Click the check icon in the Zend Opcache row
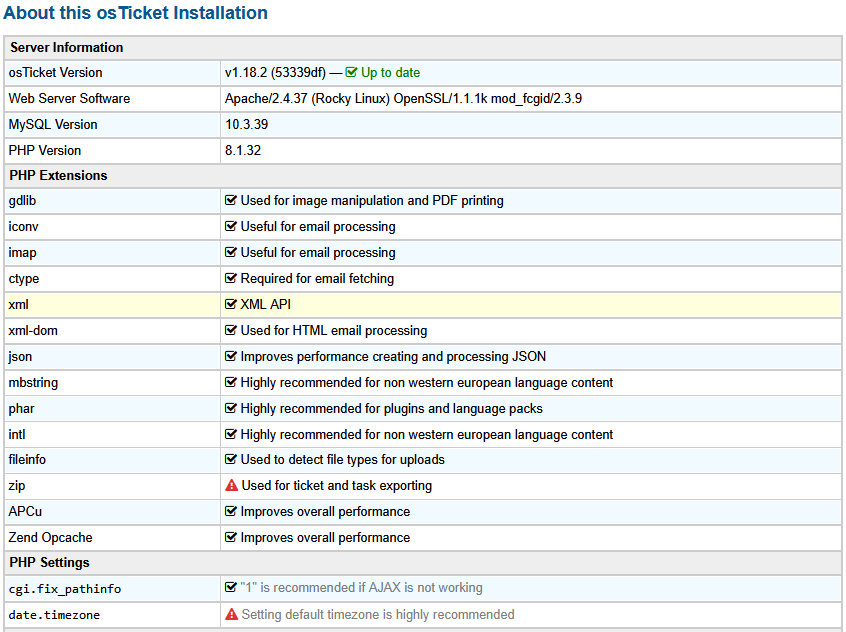Image resolution: width=846 pixels, height=632 pixels. click(x=231, y=537)
